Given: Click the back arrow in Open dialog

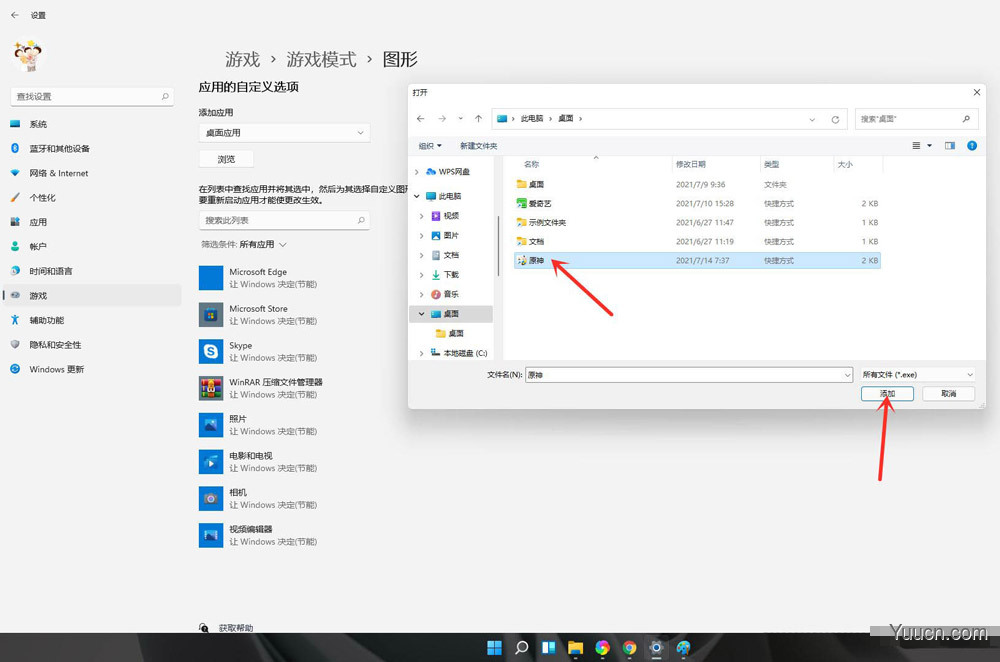Looking at the screenshot, I should click(420, 119).
